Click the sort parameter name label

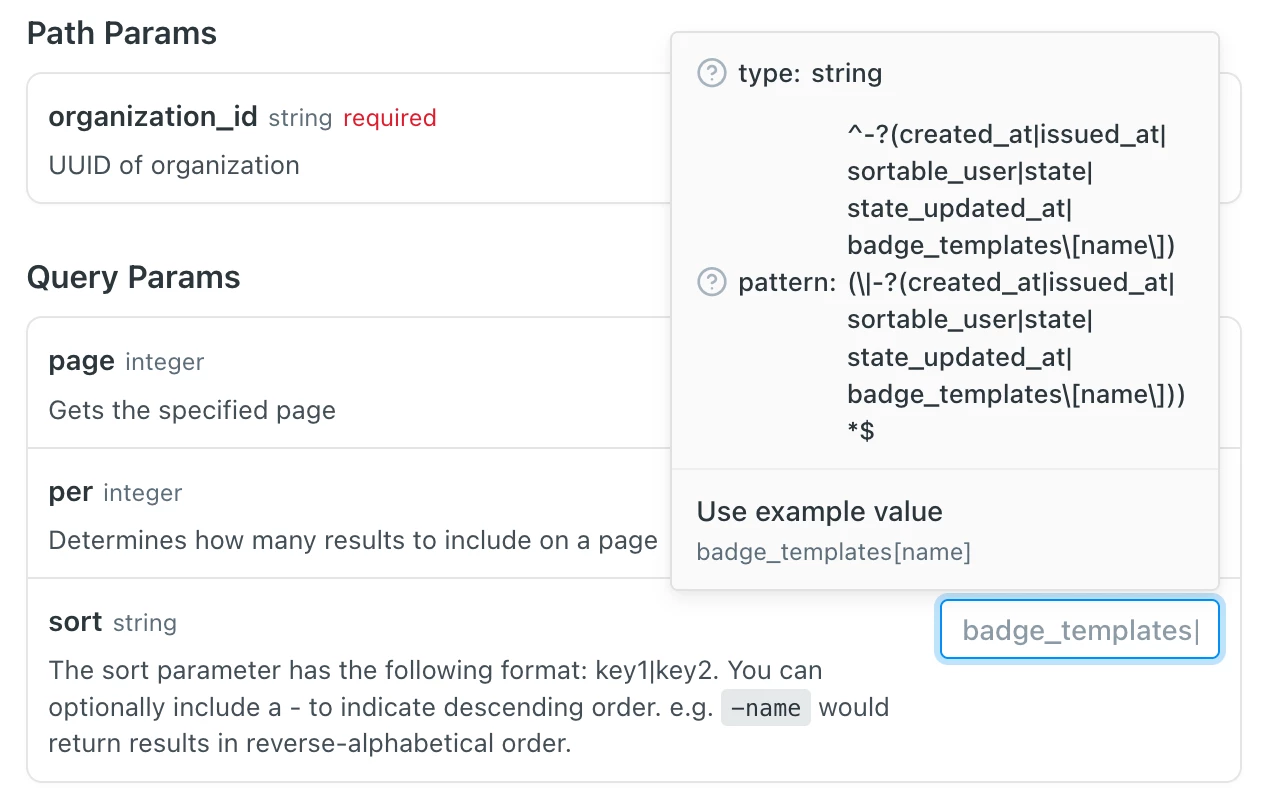(75, 622)
